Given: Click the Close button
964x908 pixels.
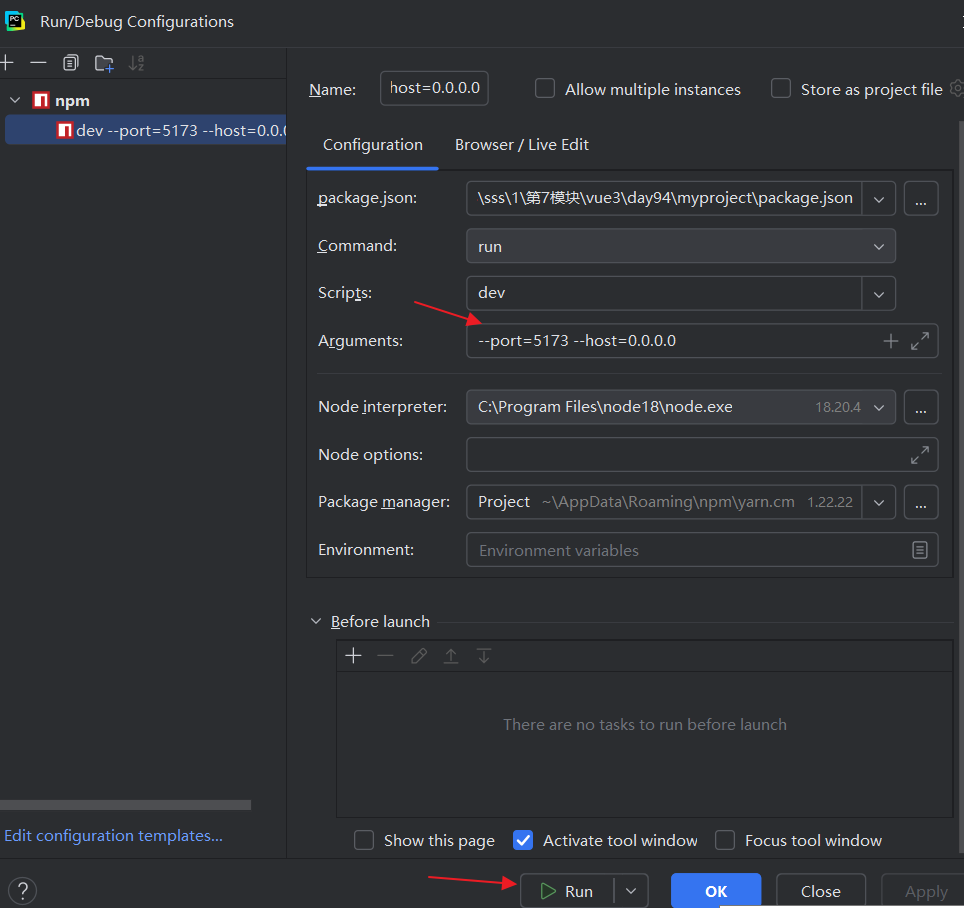Looking at the screenshot, I should 821,891.
